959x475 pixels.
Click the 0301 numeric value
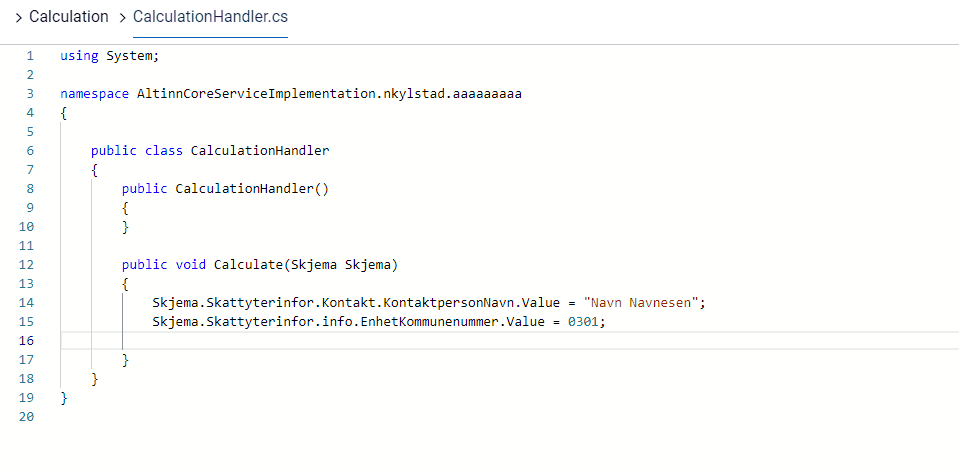[x=586, y=321]
